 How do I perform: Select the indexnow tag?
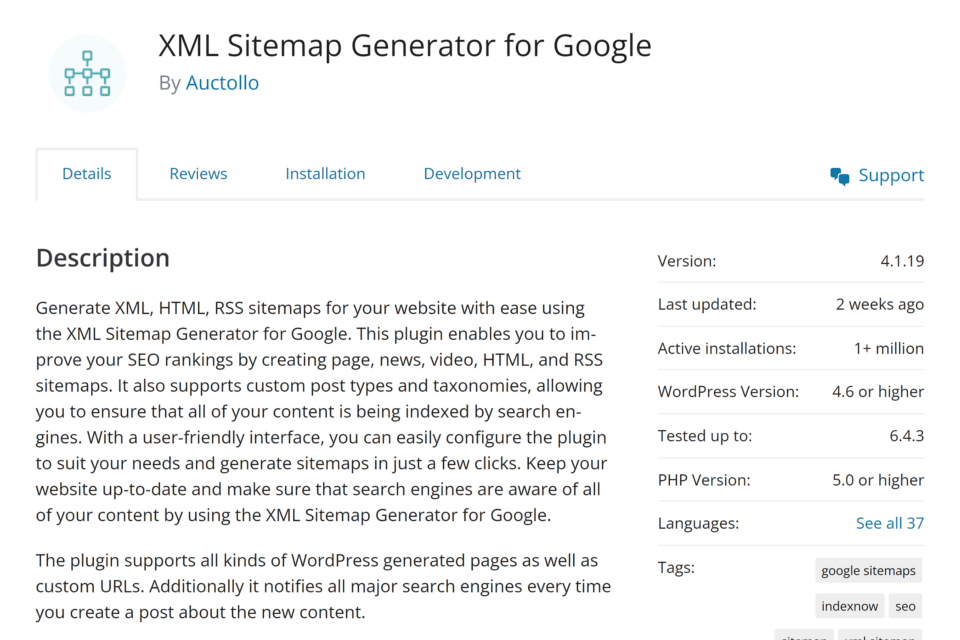[849, 606]
